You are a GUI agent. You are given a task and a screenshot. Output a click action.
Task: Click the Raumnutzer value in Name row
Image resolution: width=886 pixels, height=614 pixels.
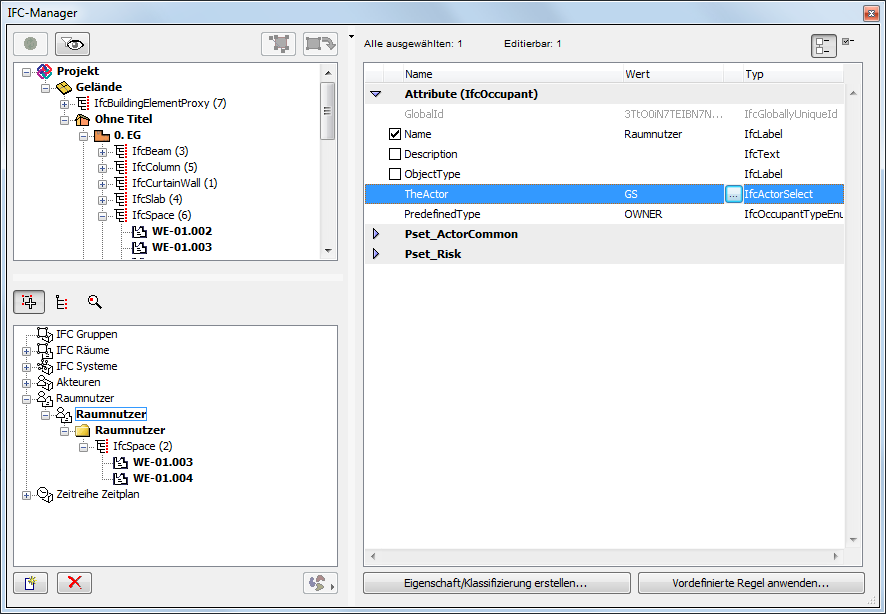[x=653, y=134]
